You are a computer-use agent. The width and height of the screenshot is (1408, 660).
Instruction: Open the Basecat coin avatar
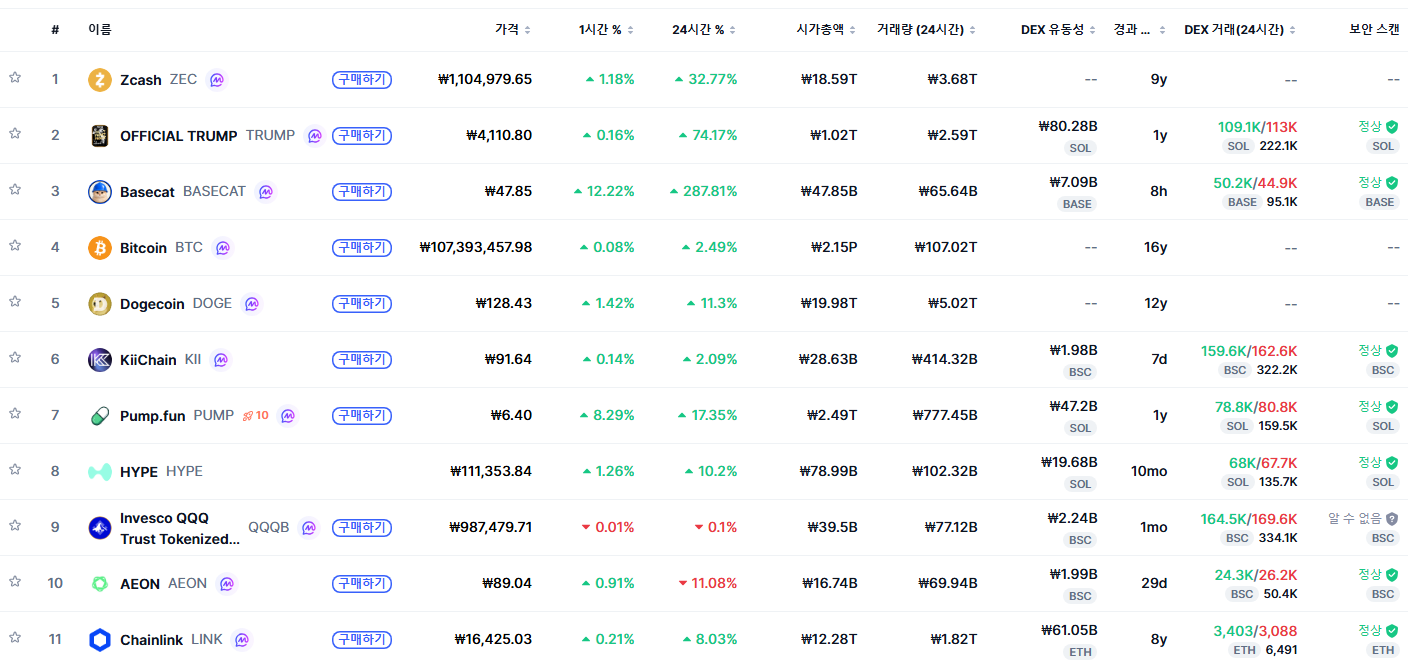(99, 192)
